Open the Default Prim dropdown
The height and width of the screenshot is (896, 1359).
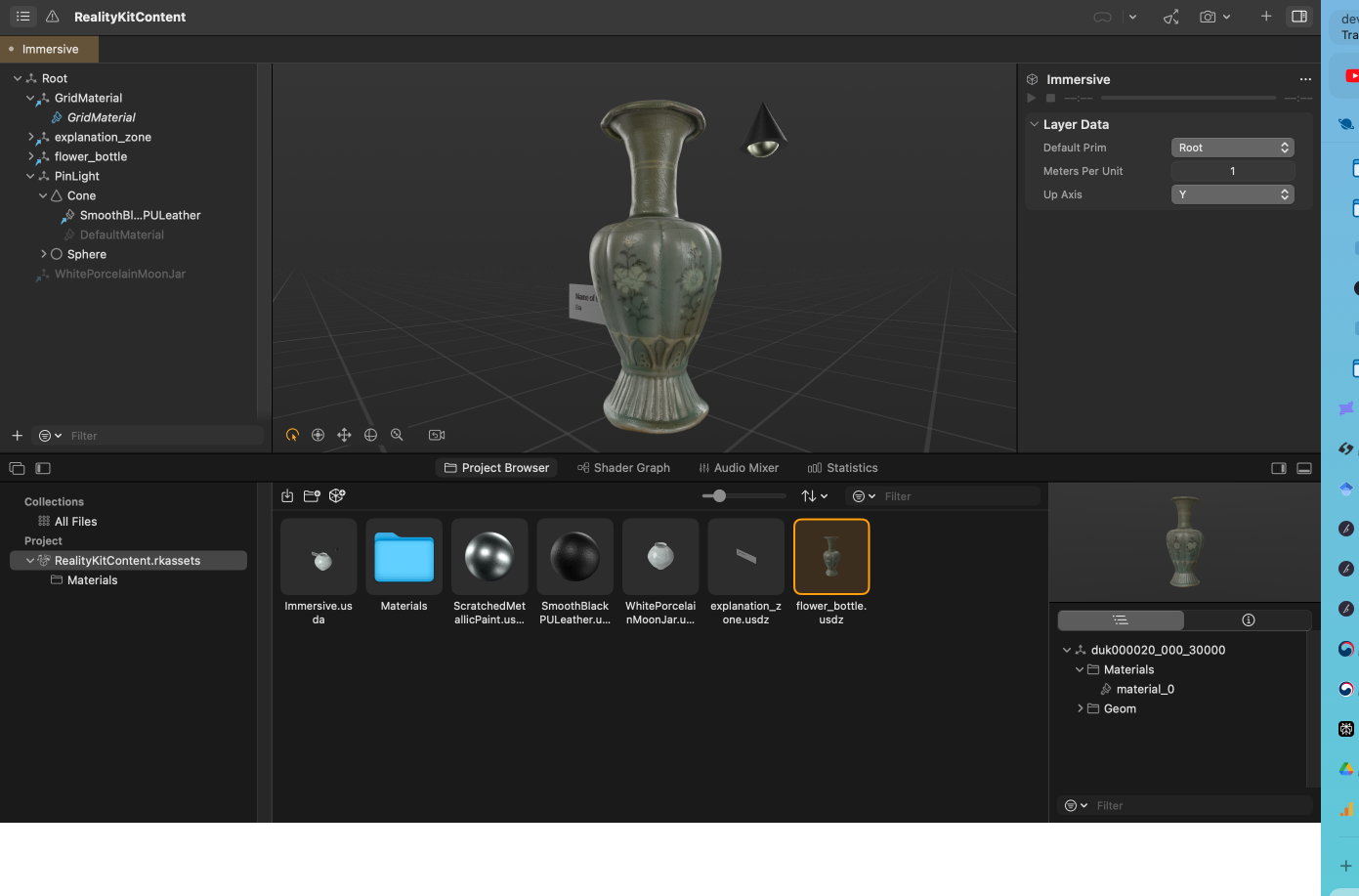pyautogui.click(x=1232, y=148)
